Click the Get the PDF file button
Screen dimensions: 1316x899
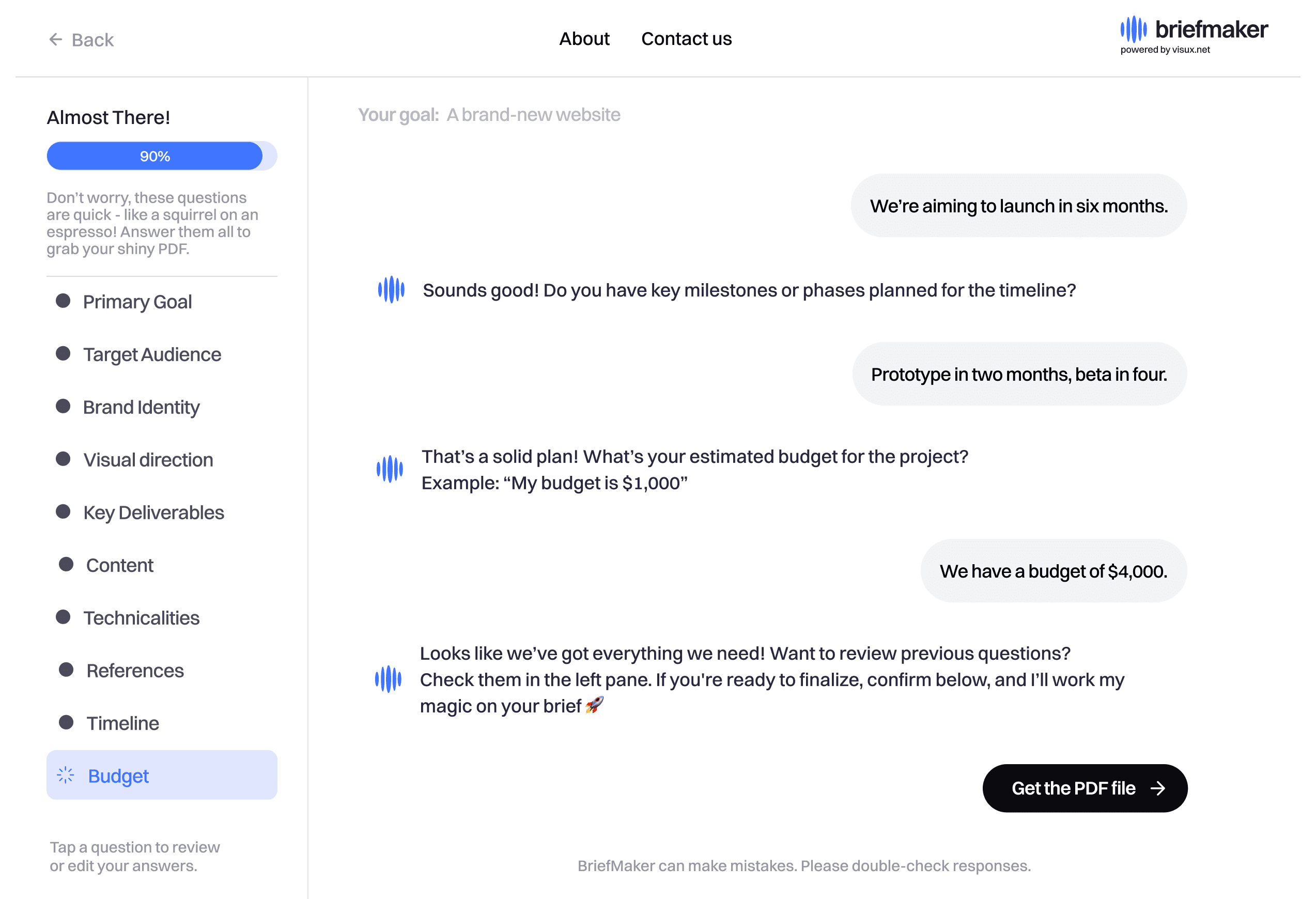click(1085, 788)
